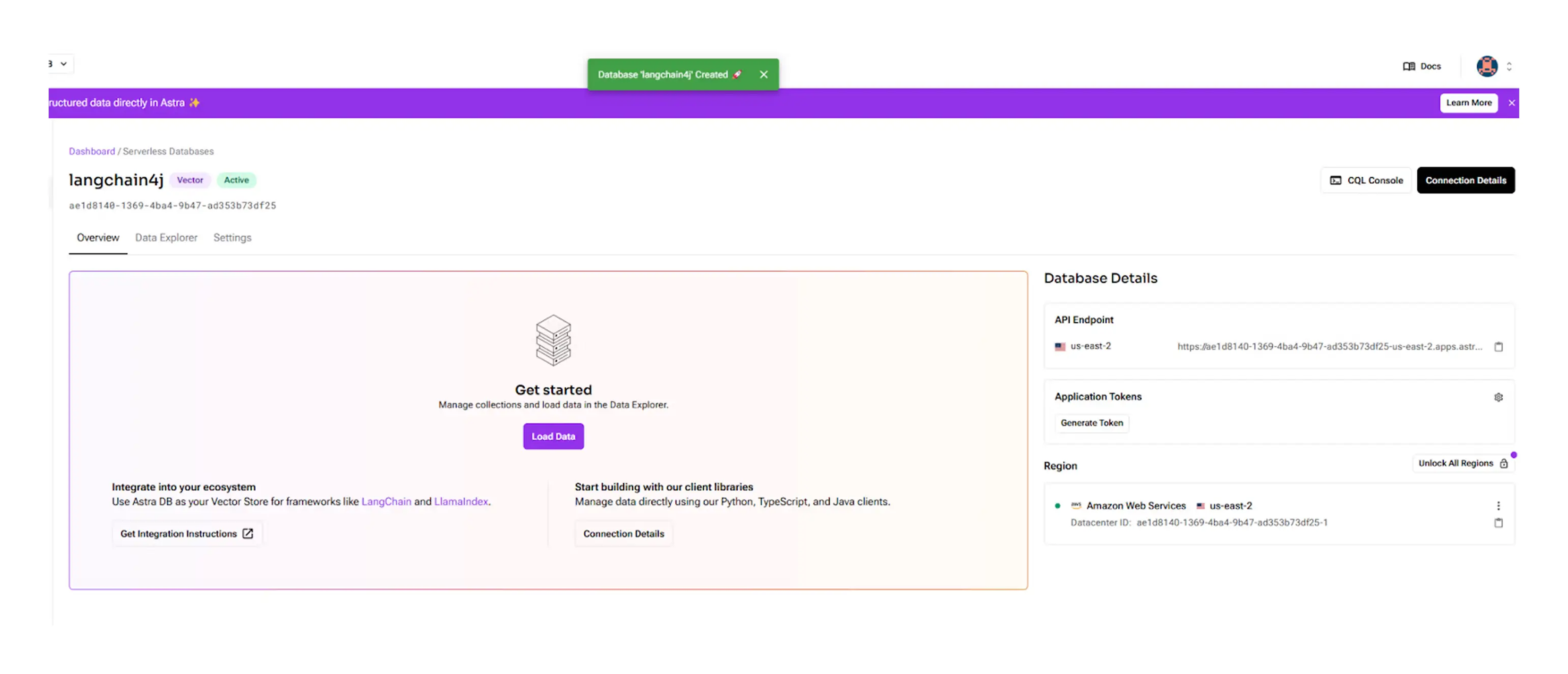Image resolution: width=1568 pixels, height=674 pixels.
Task: Dismiss the database created notification
Action: [763, 74]
